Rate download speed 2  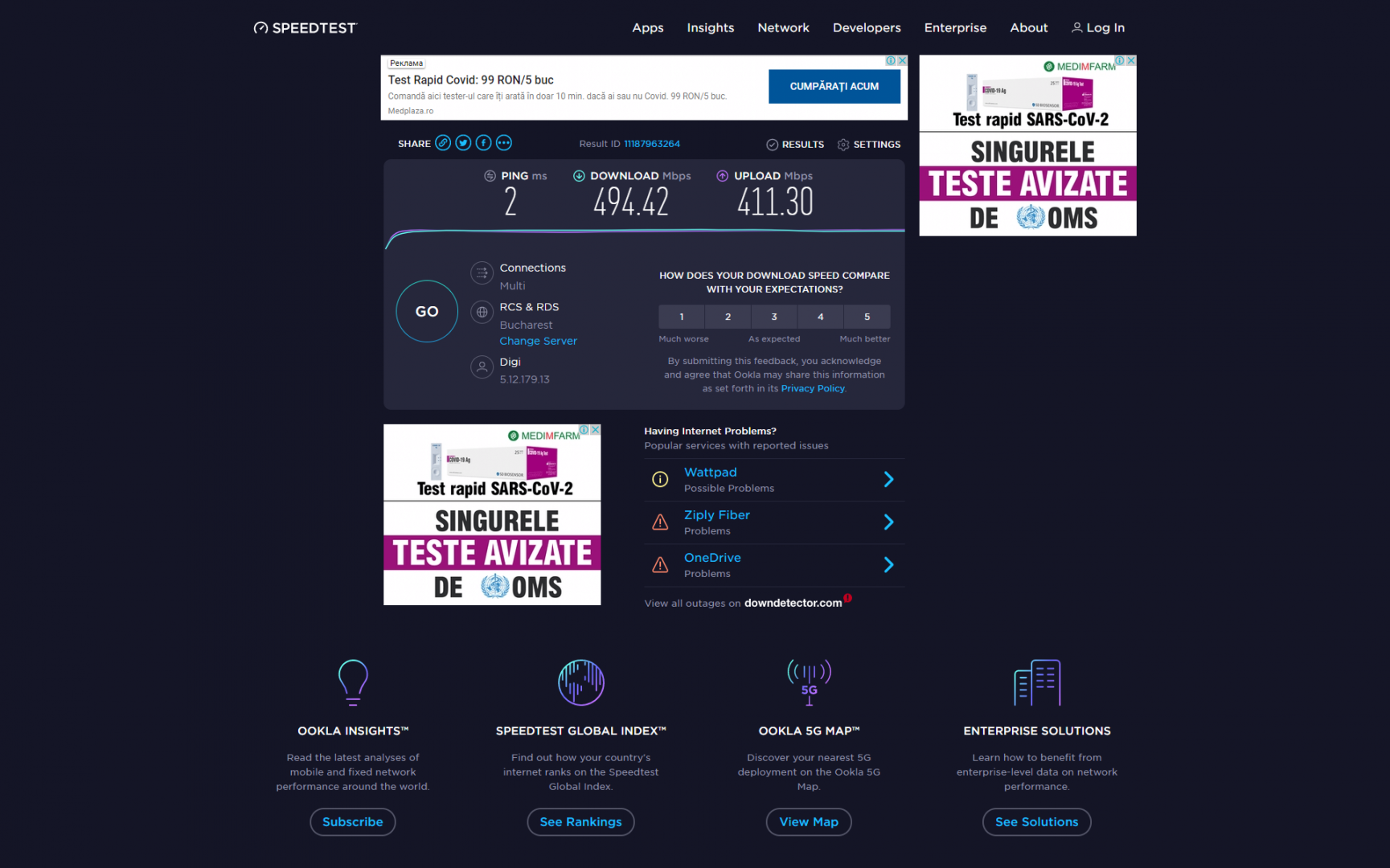tap(728, 317)
